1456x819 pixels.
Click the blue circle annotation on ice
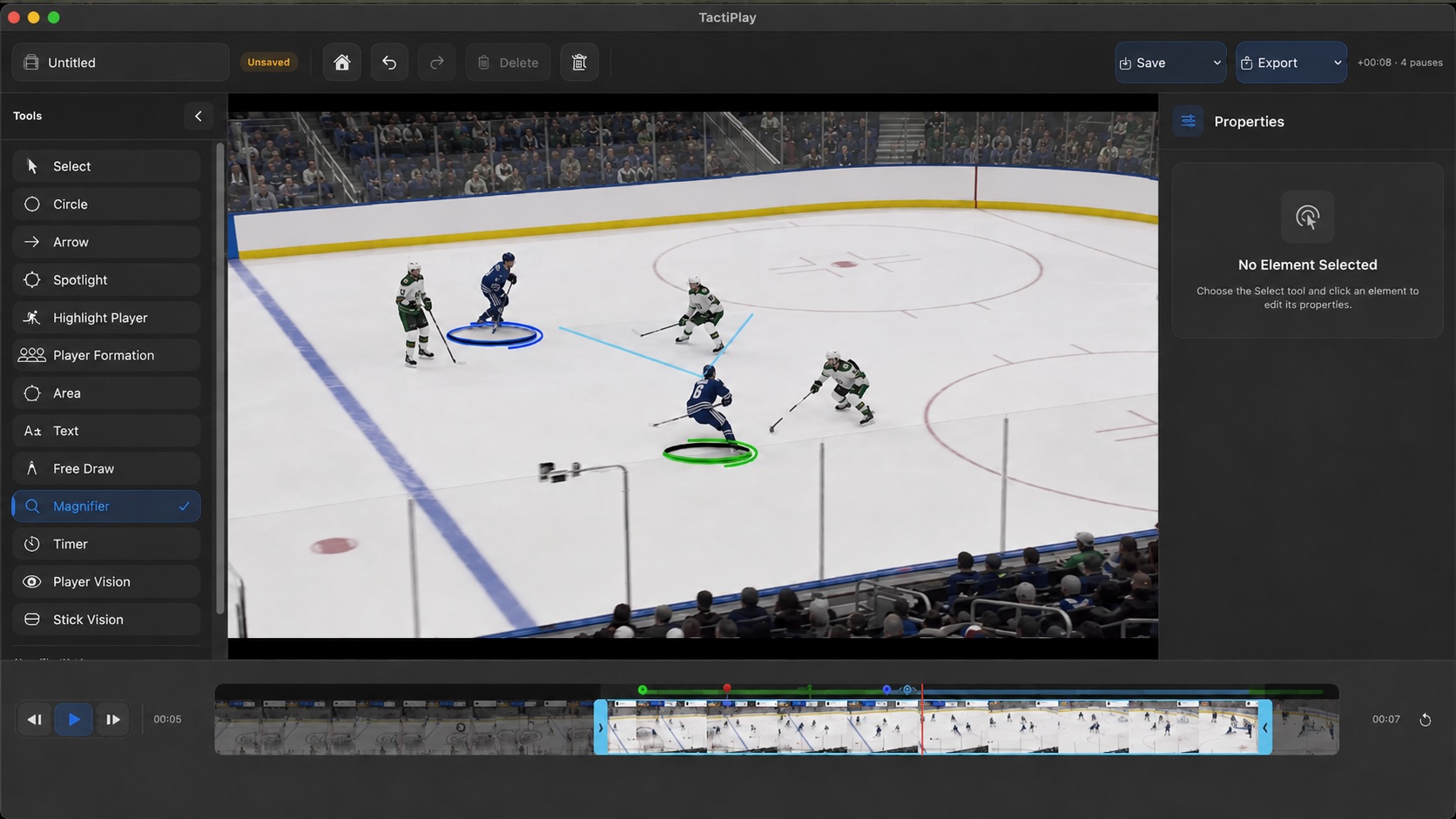pyautogui.click(x=495, y=335)
